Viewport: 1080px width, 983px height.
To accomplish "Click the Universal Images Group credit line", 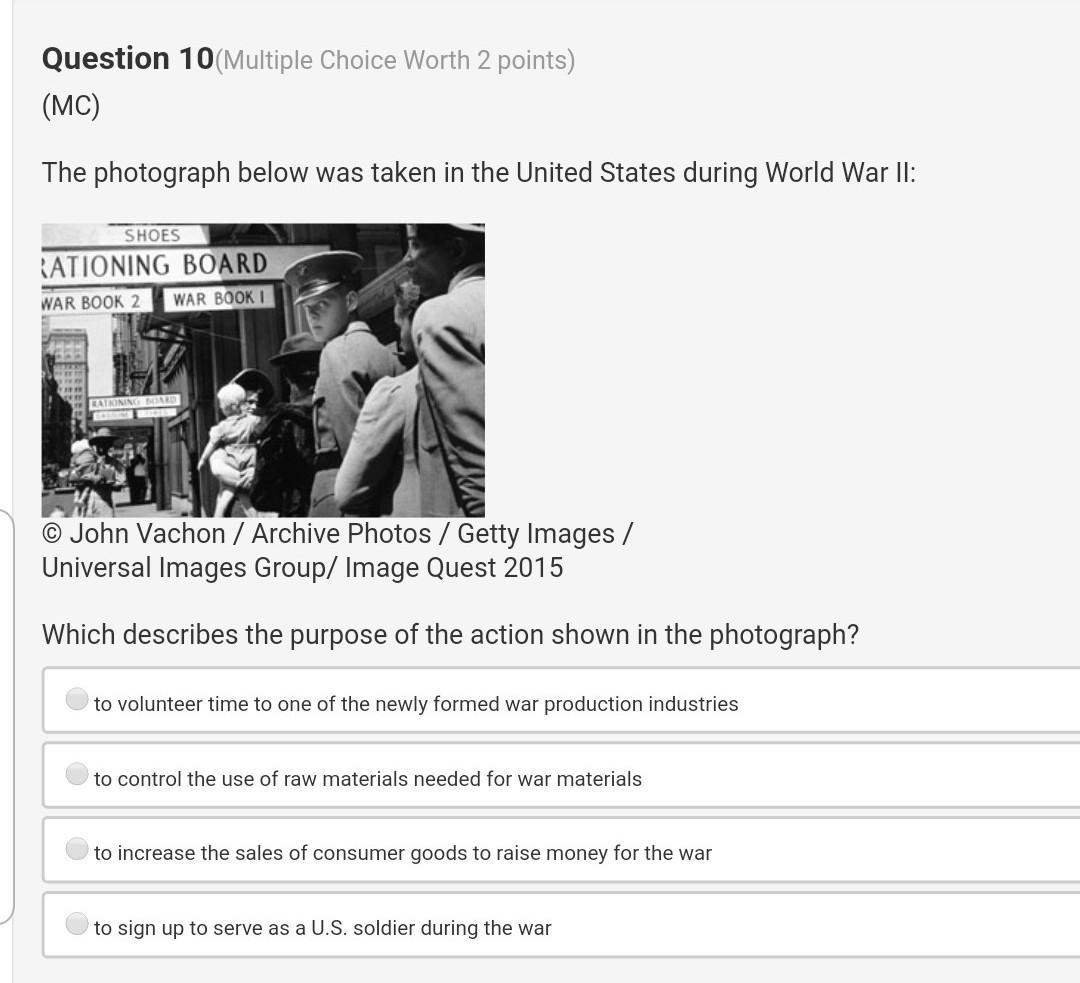I will click(302, 568).
